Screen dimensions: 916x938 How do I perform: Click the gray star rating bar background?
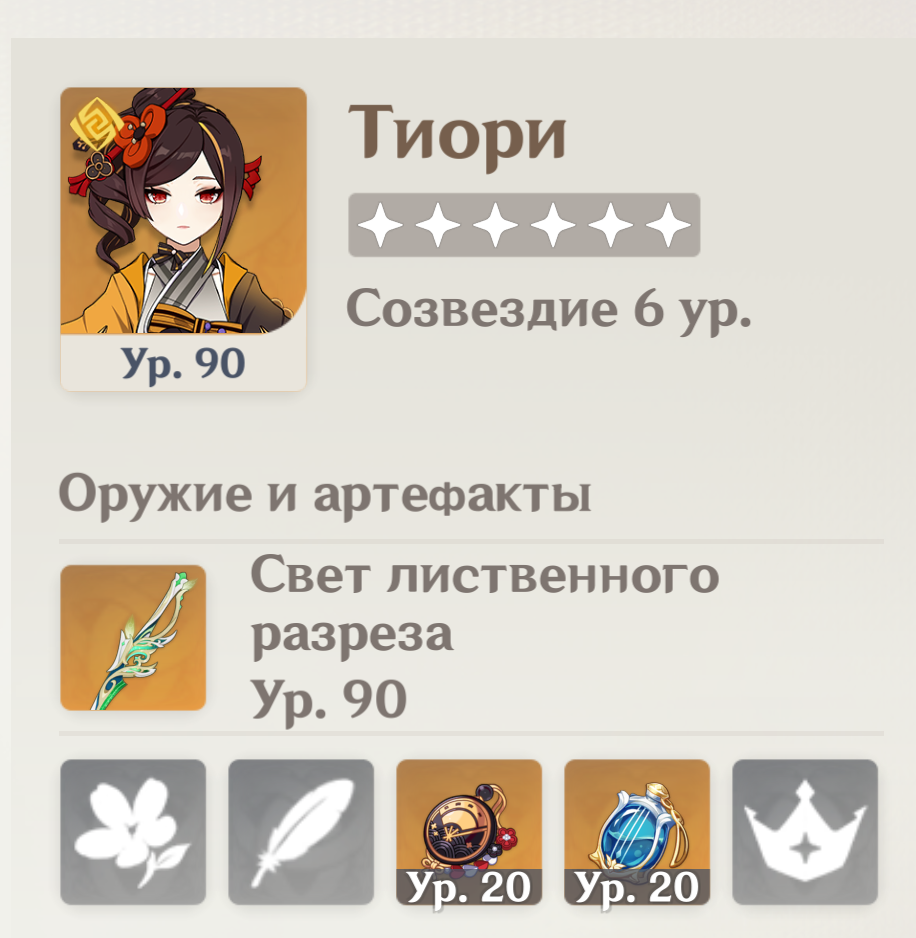click(524, 225)
